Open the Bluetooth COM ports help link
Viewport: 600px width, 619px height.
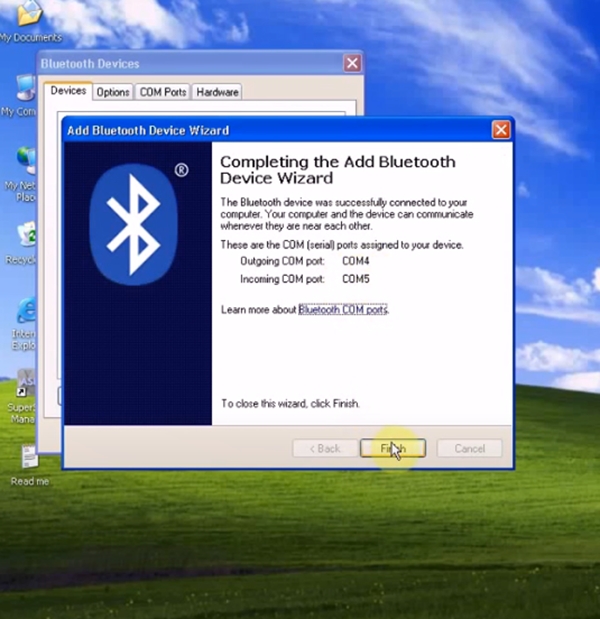[x=343, y=310]
